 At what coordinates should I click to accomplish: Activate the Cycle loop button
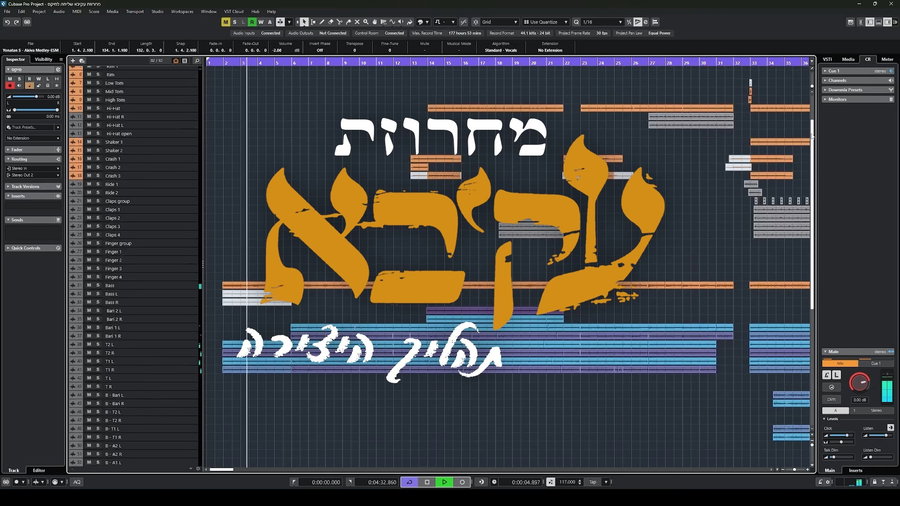pyautogui.click(x=409, y=482)
